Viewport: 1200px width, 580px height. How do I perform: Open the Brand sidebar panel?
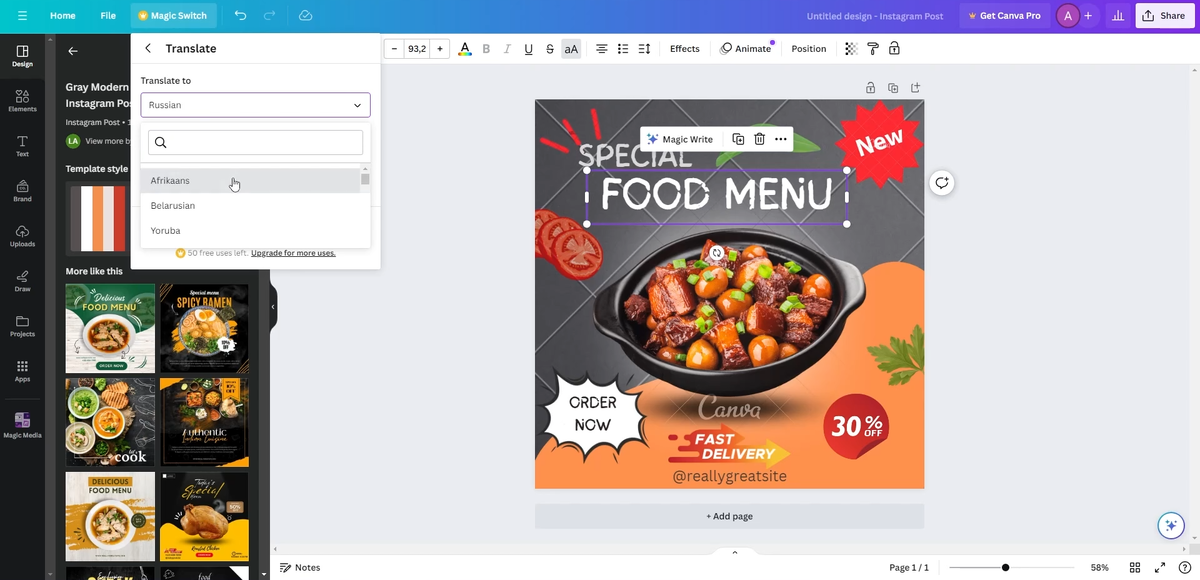[22, 191]
